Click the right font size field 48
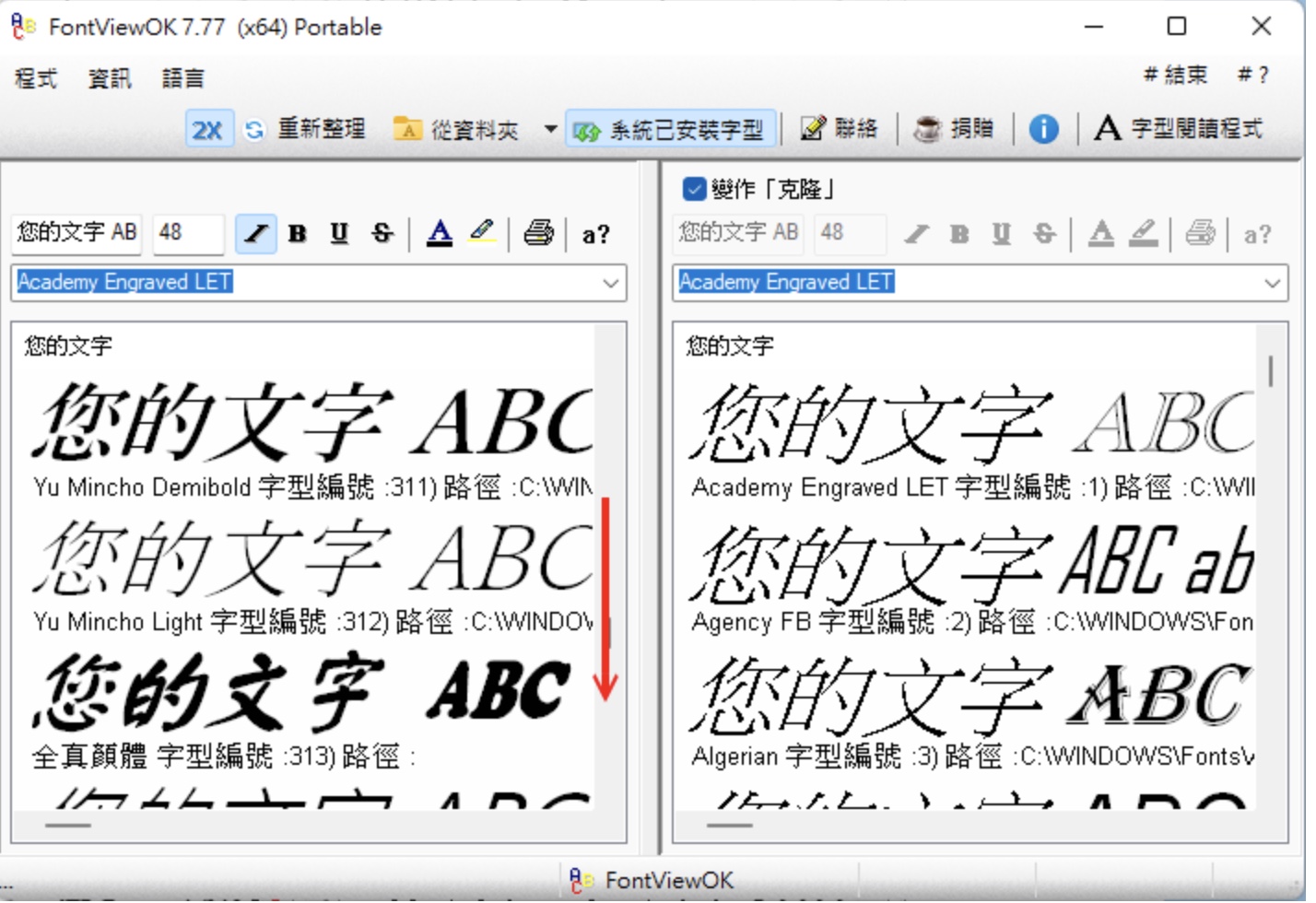The width and height of the screenshot is (1316, 903). pos(850,234)
